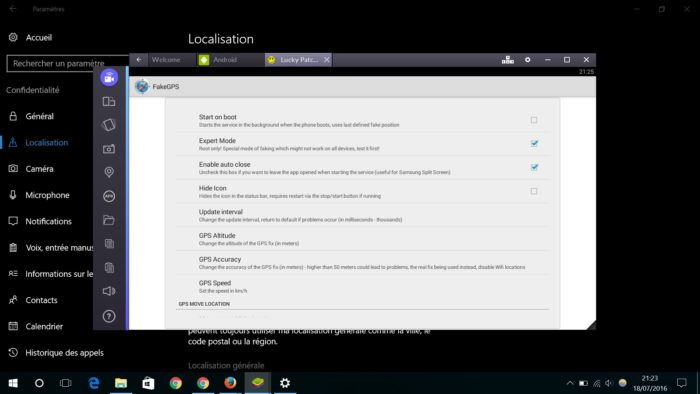Open the BlueStacks settings gear in title bar
This screenshot has width=700, height=394.
(528, 60)
